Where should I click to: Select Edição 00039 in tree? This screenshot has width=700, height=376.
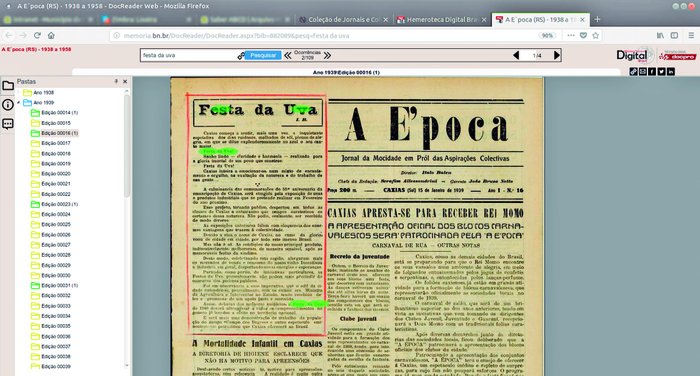(x=56, y=367)
